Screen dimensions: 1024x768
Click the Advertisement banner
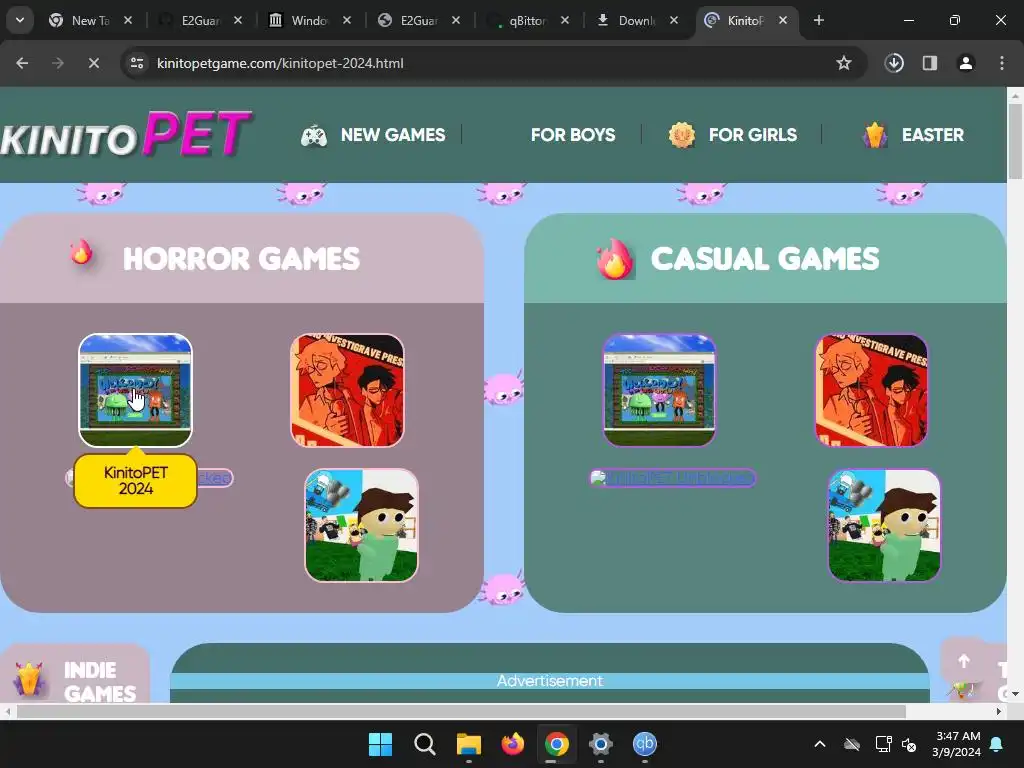point(549,680)
